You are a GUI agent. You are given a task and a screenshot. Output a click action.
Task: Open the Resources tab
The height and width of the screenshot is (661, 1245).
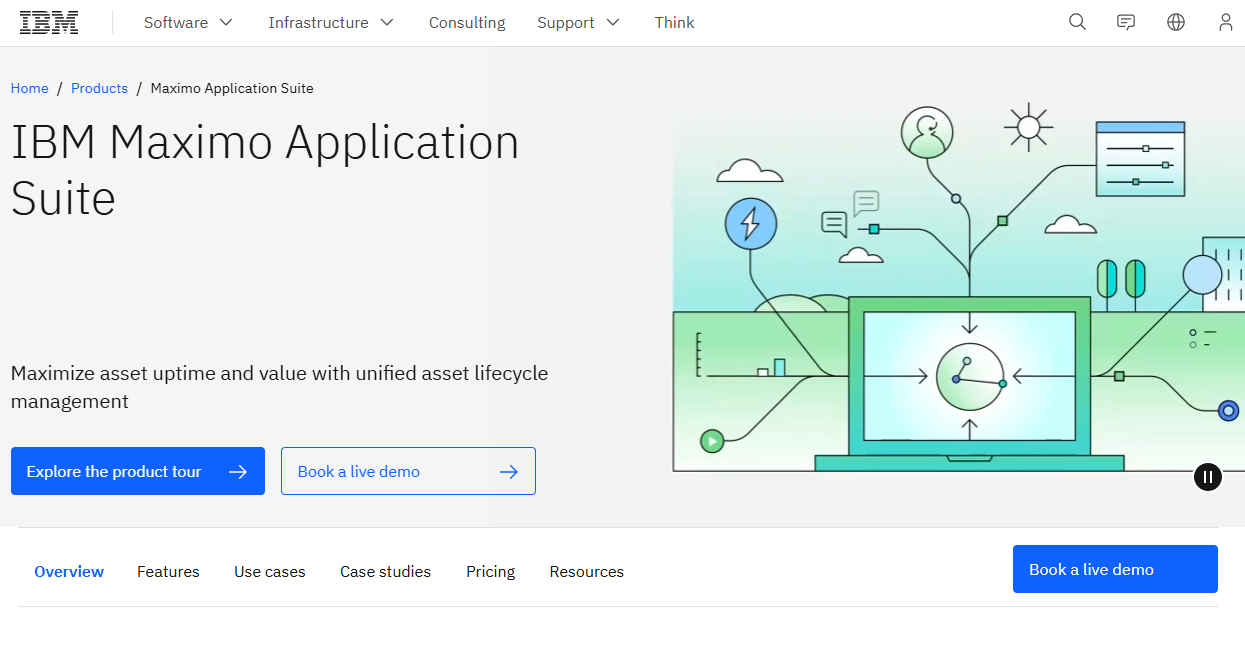[586, 572]
